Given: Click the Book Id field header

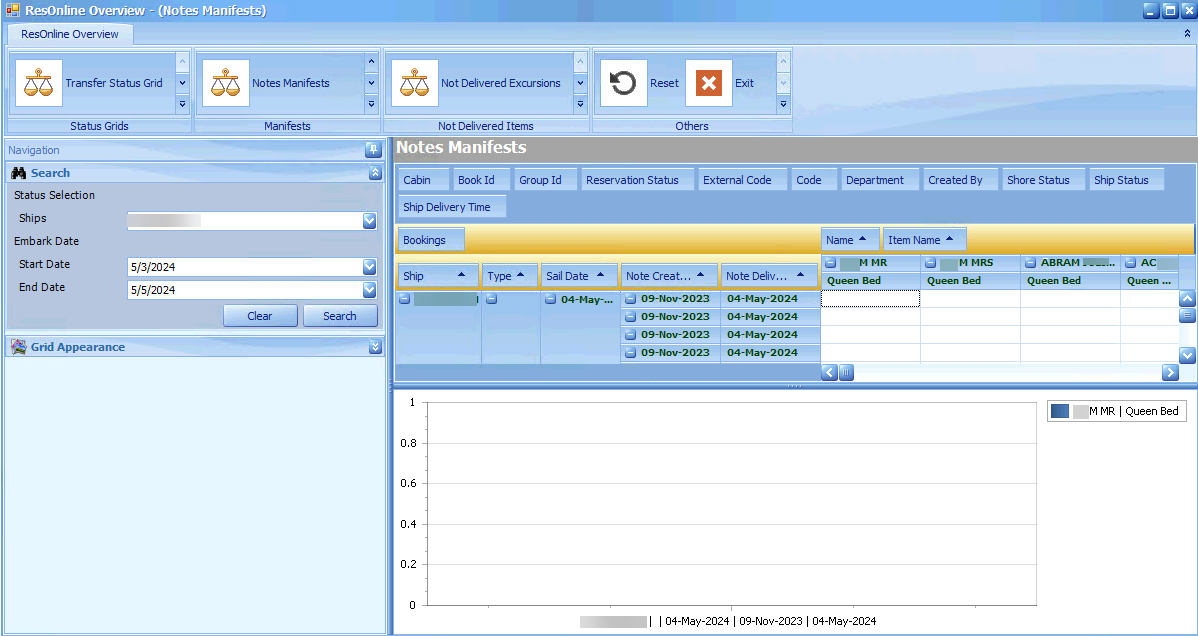Looking at the screenshot, I should tap(482, 180).
